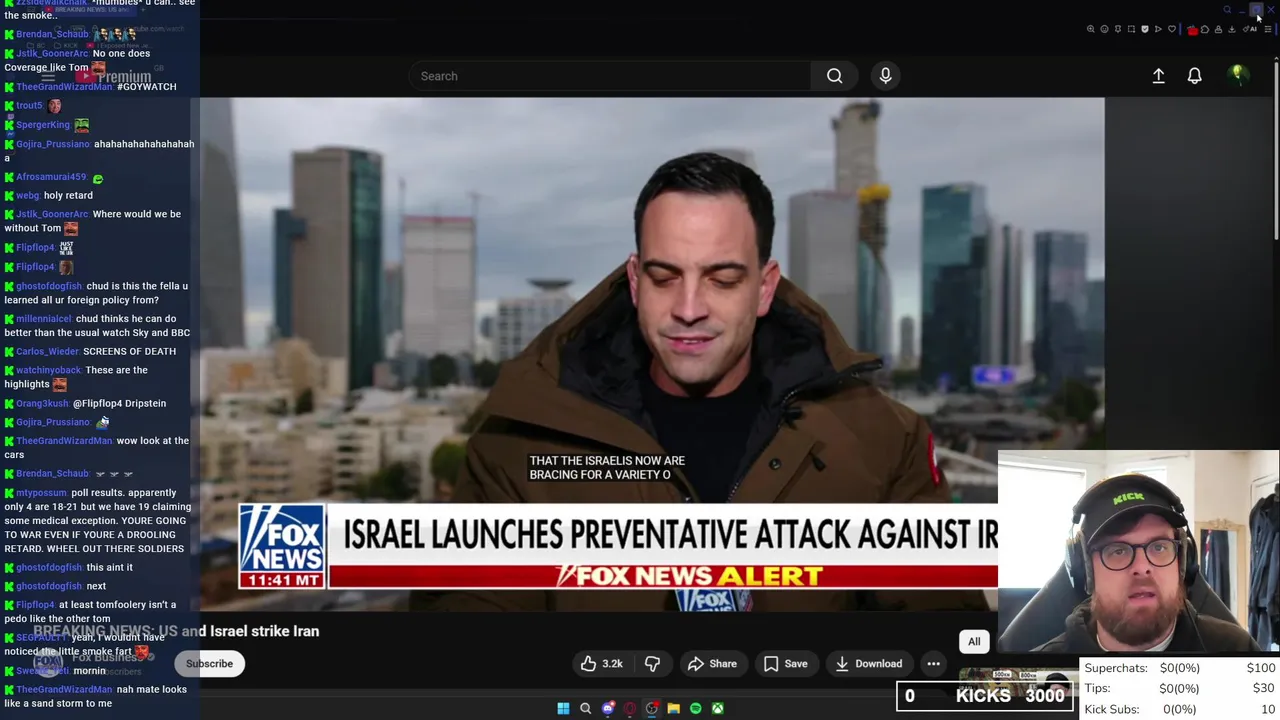Click the Kick Subs goal row
Viewport: 1280px width, 720px height.
coord(1180,709)
